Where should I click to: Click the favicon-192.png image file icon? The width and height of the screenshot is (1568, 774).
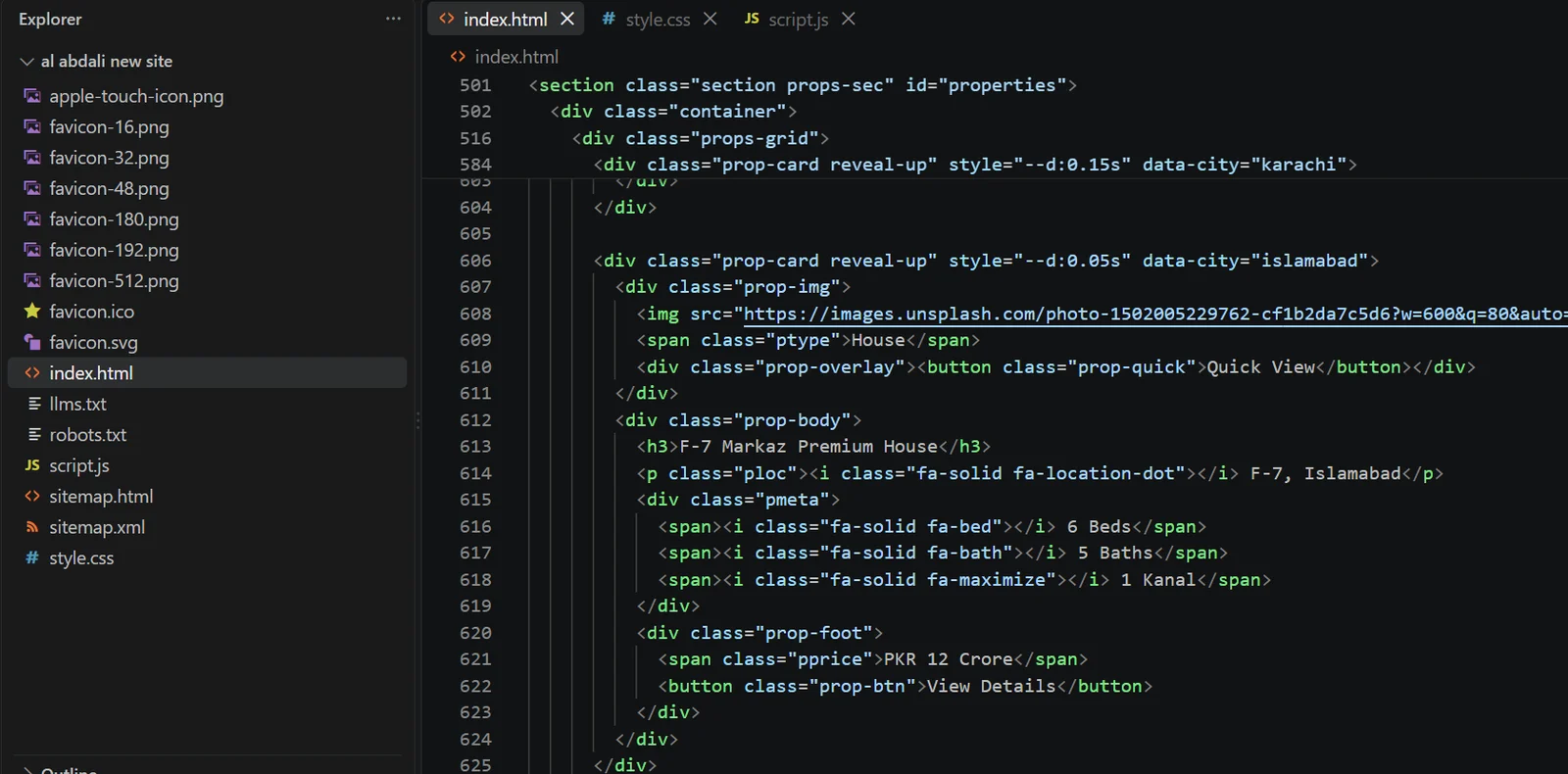click(x=32, y=250)
